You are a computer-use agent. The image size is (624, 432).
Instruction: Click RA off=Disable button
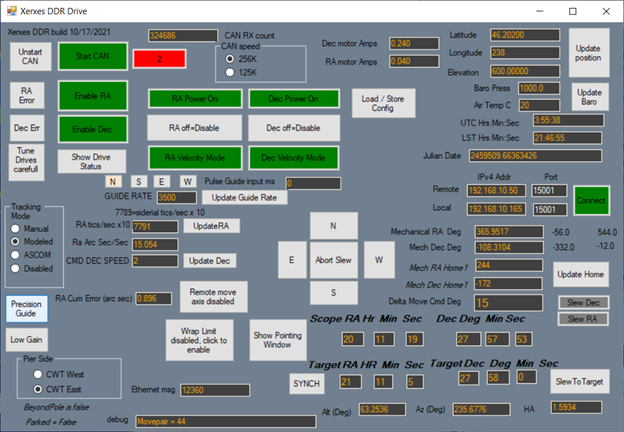pos(194,128)
